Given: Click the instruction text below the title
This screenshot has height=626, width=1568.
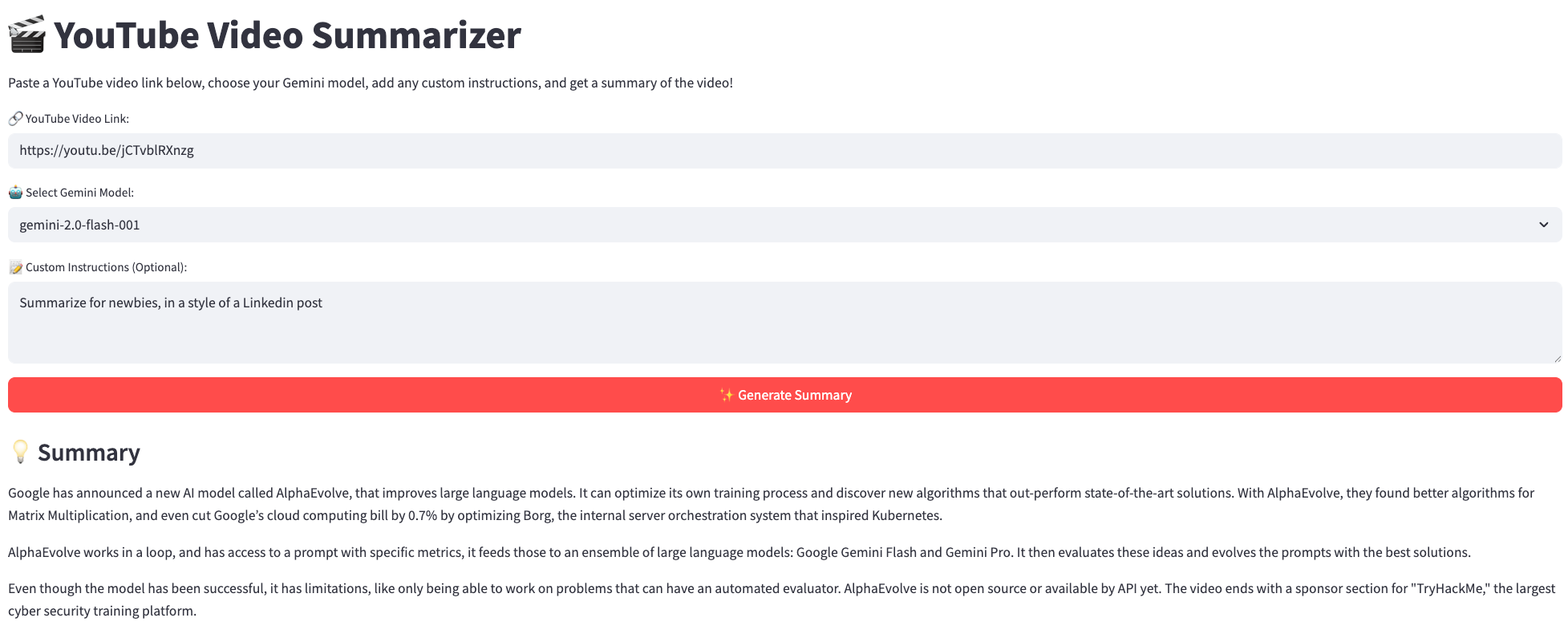Looking at the screenshot, I should click(x=371, y=83).
